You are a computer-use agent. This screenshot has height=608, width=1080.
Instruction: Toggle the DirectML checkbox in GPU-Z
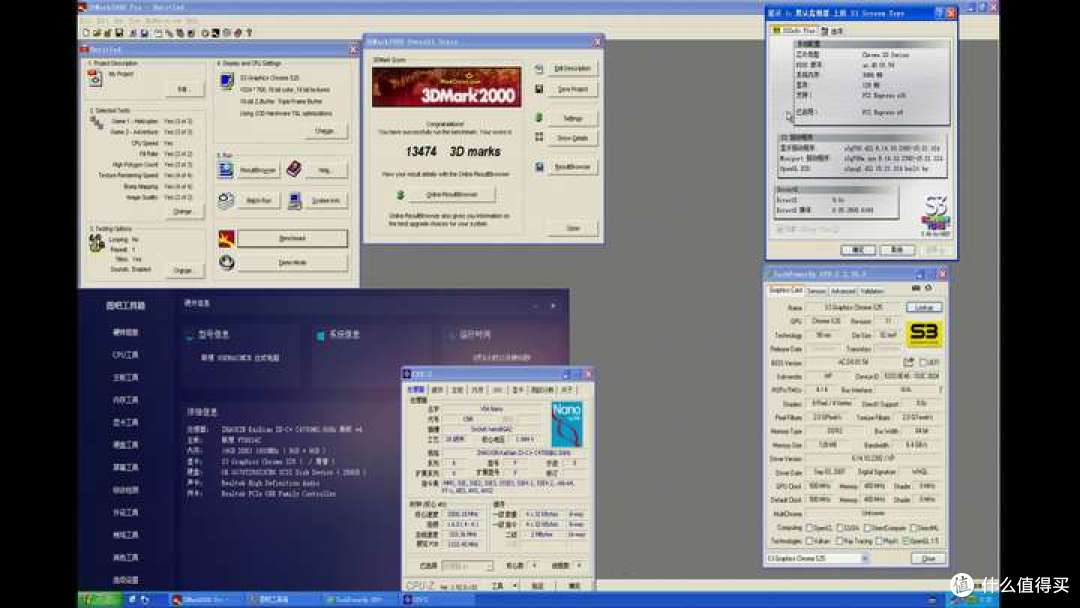point(913,528)
